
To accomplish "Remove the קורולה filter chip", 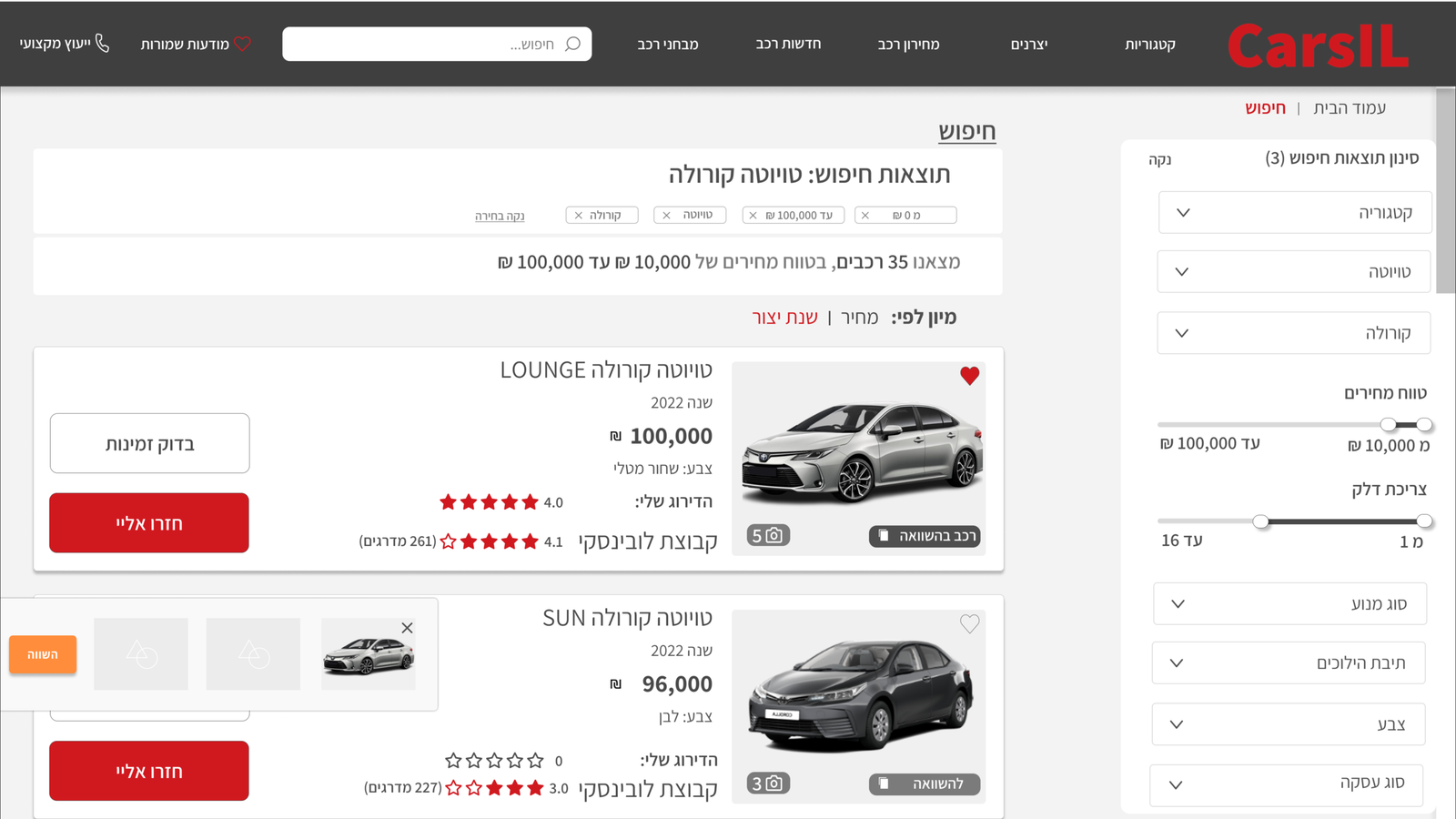I will [578, 216].
